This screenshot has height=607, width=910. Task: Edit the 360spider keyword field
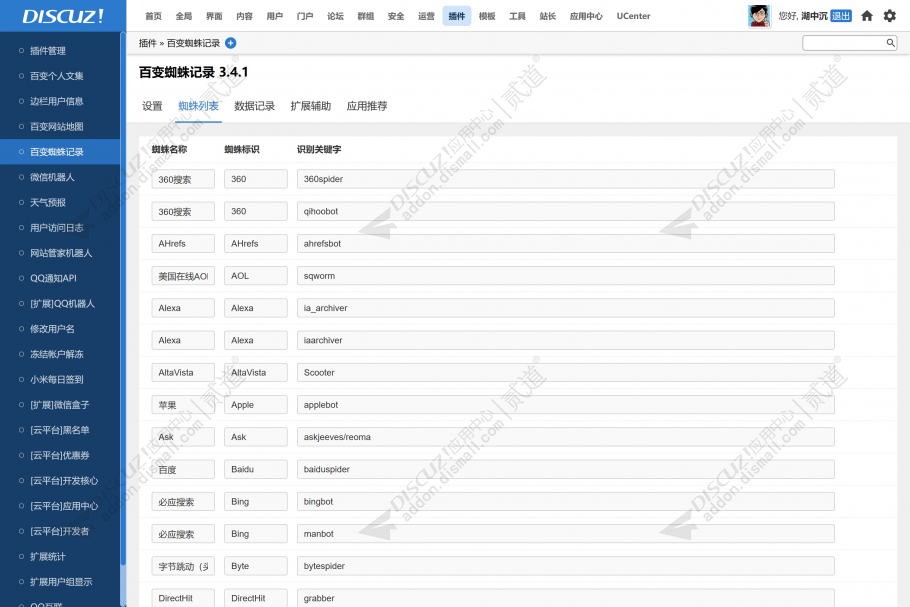pos(565,179)
